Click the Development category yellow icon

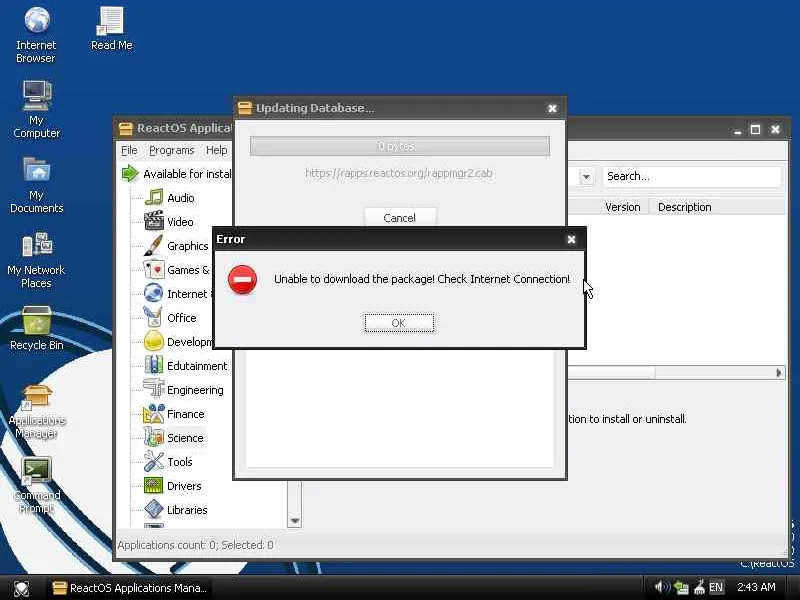click(x=154, y=341)
